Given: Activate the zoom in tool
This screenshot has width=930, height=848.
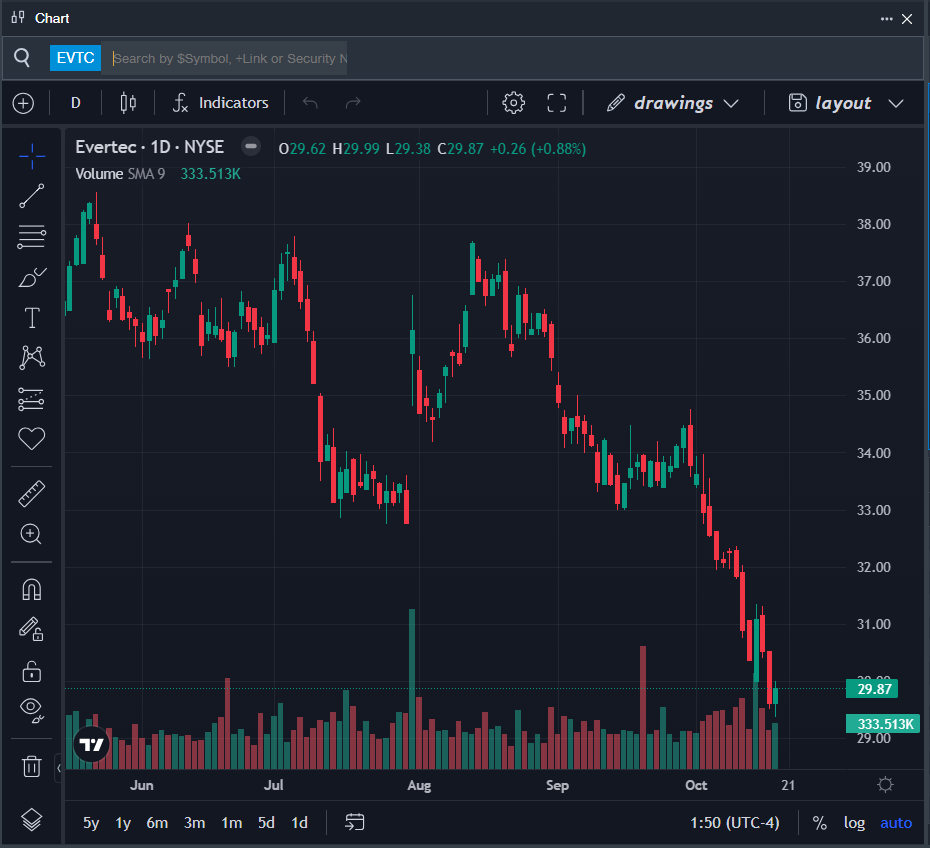Looking at the screenshot, I should (x=32, y=533).
